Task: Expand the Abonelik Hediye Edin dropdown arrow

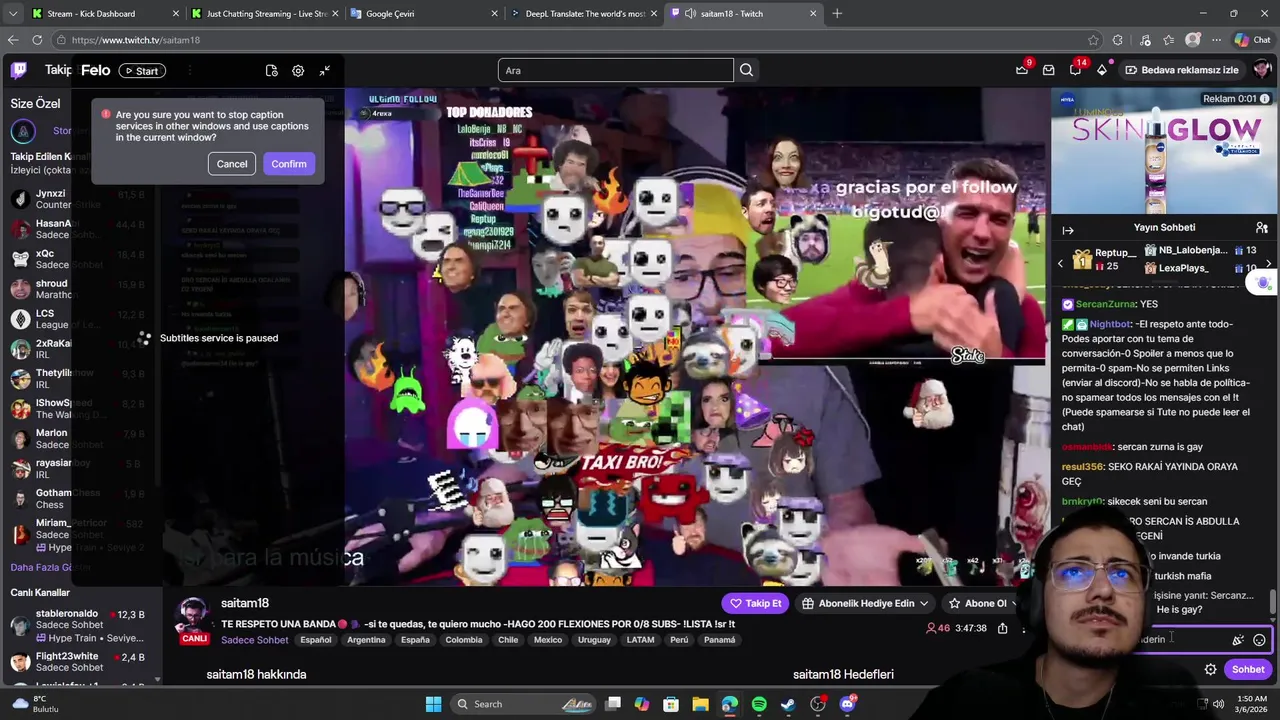Action: (924, 603)
